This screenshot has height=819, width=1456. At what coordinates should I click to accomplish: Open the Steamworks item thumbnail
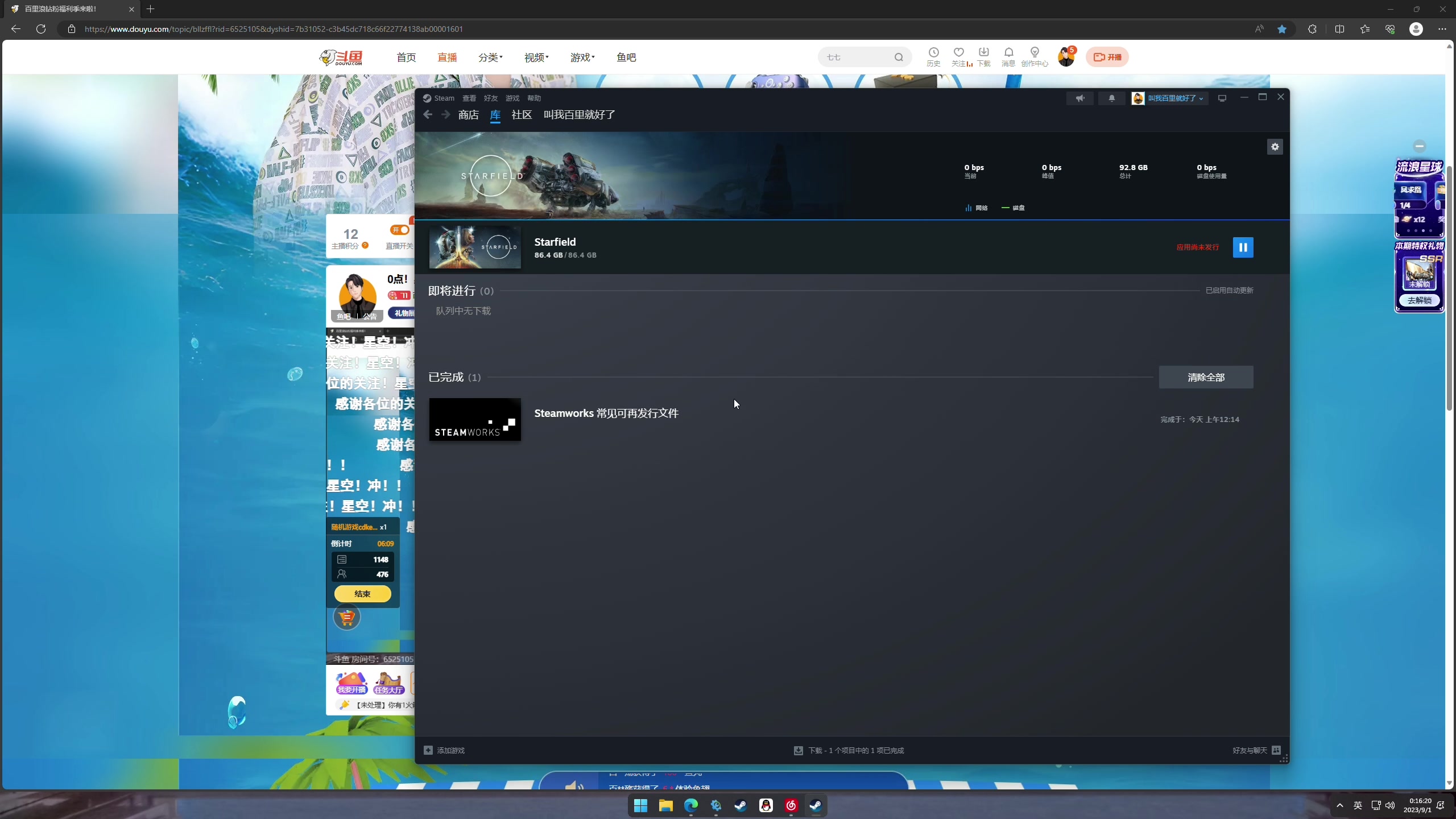tap(475, 420)
